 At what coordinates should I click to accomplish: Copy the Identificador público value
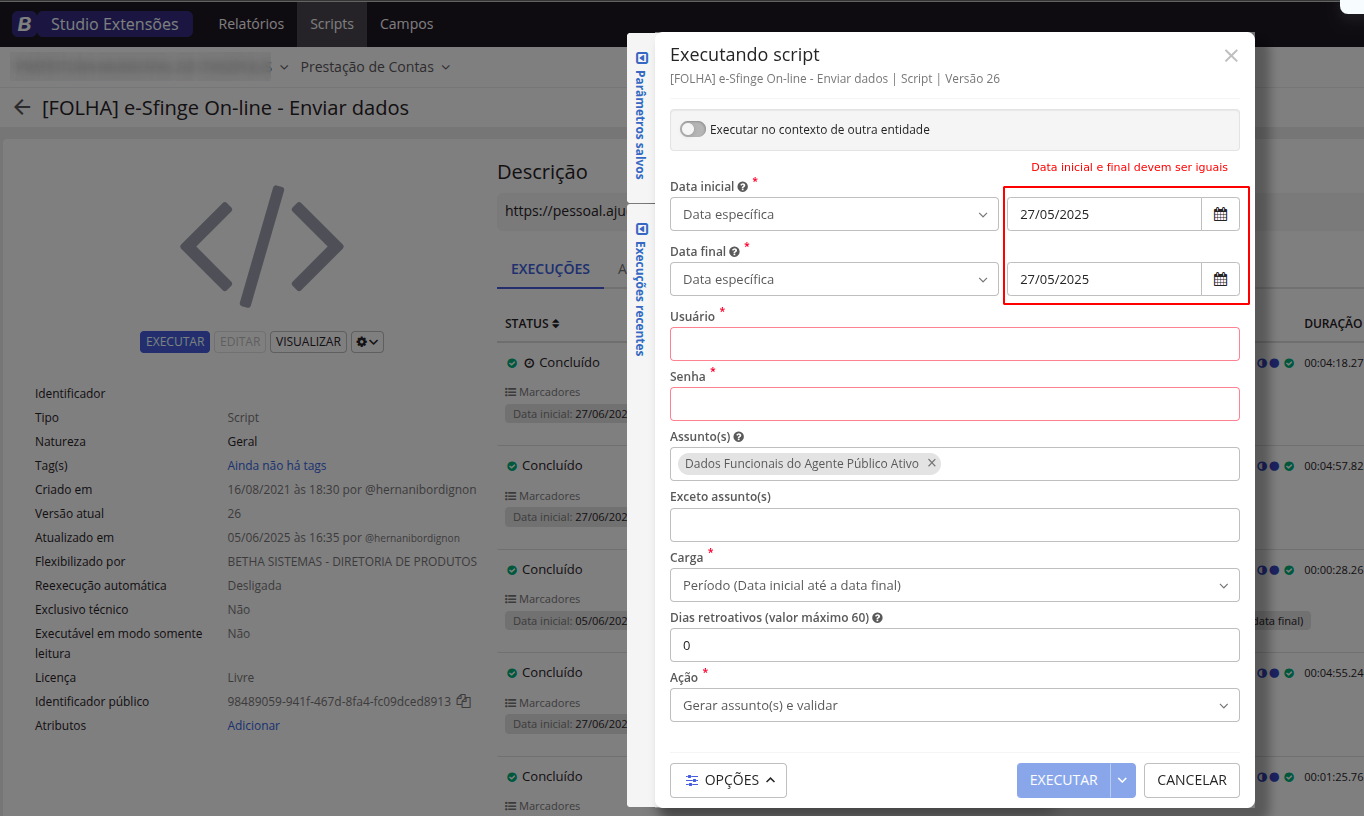463,701
